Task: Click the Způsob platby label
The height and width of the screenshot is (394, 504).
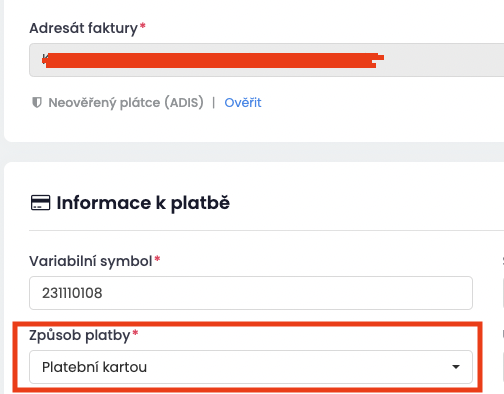Action: pyautogui.click(x=80, y=335)
